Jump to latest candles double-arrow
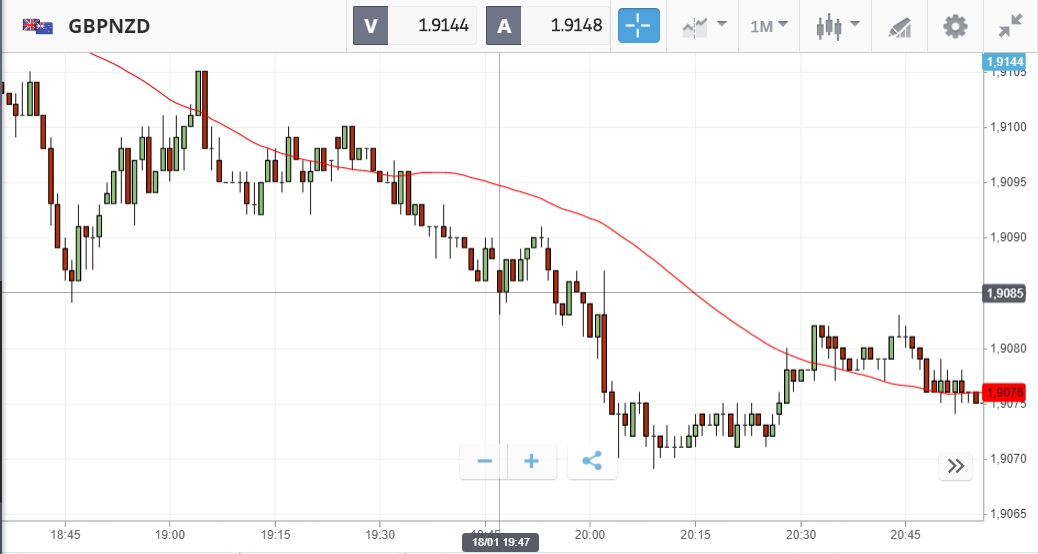The height and width of the screenshot is (554, 1038). point(955,465)
